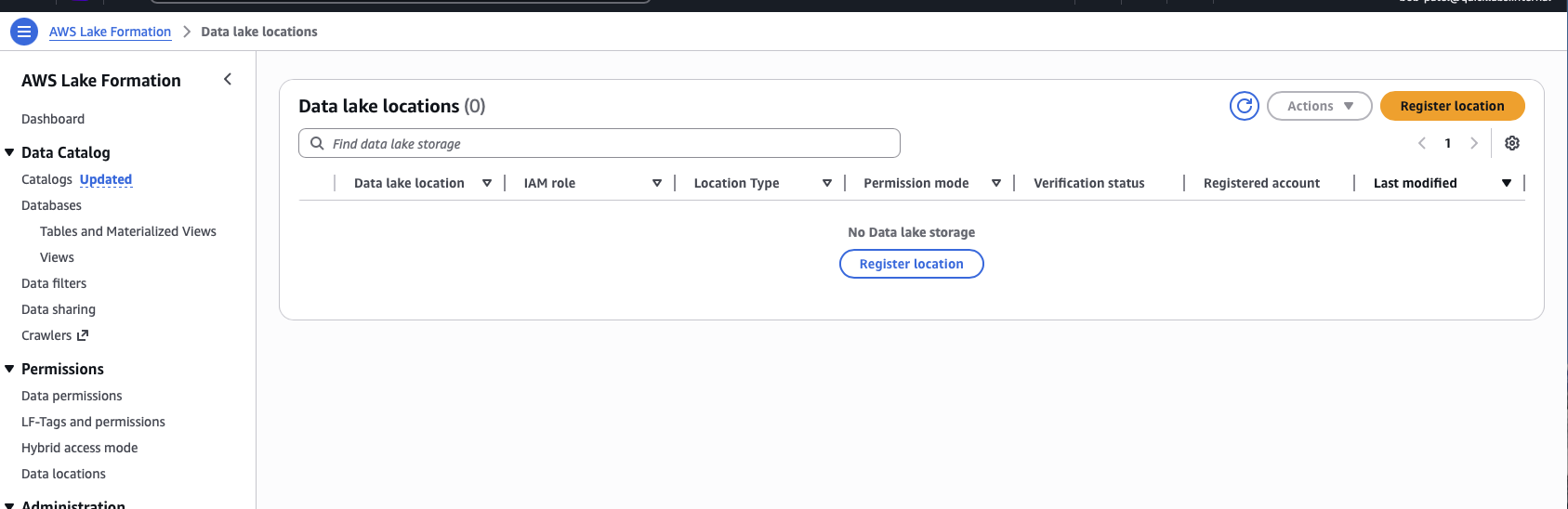Click the No Data lake storage message
1568x509 pixels.
click(x=912, y=232)
